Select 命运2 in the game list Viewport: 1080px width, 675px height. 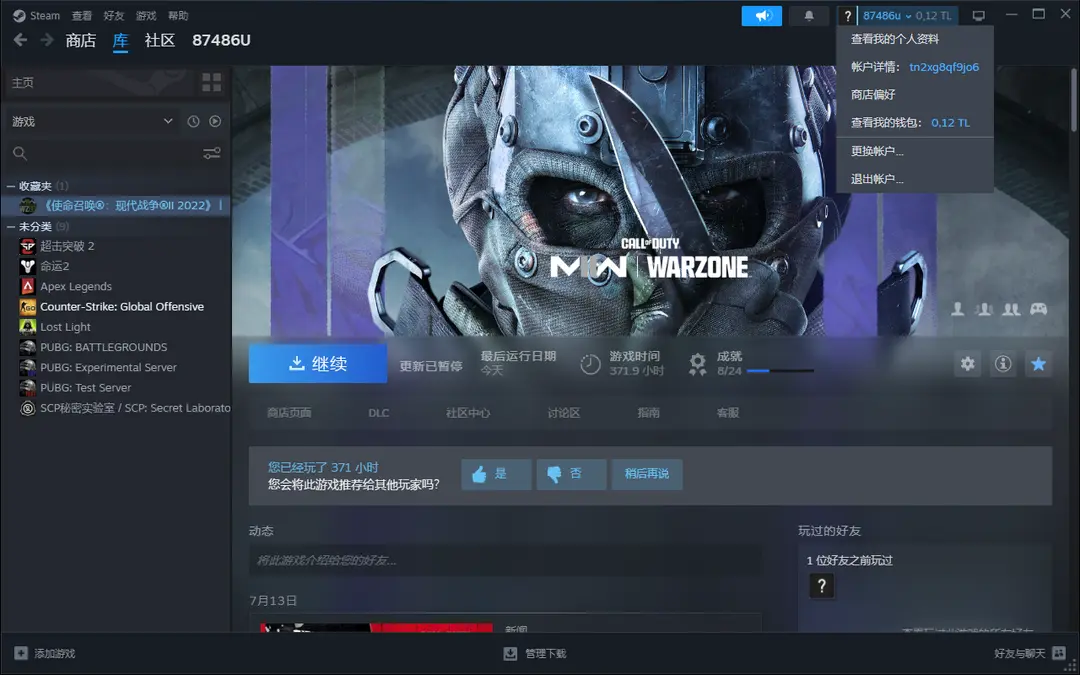click(116, 266)
